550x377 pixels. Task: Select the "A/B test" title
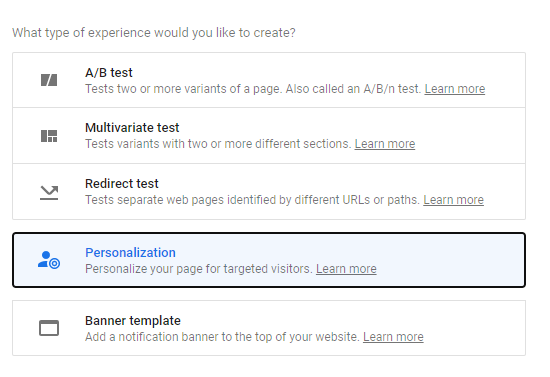109,73
